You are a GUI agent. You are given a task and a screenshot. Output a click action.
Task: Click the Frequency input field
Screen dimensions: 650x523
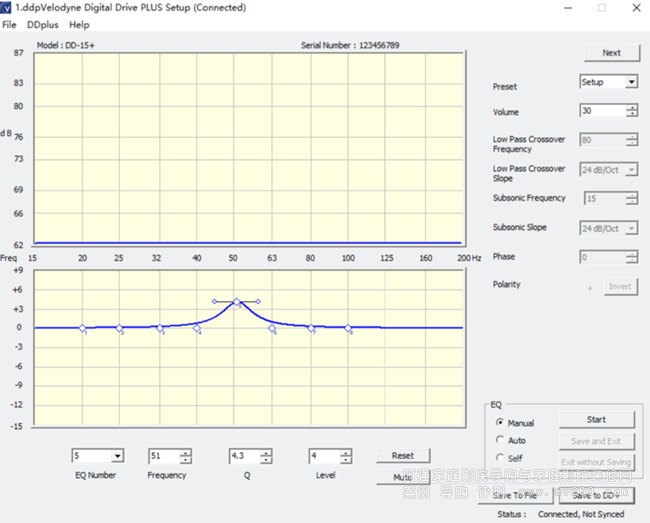pyautogui.click(x=163, y=456)
